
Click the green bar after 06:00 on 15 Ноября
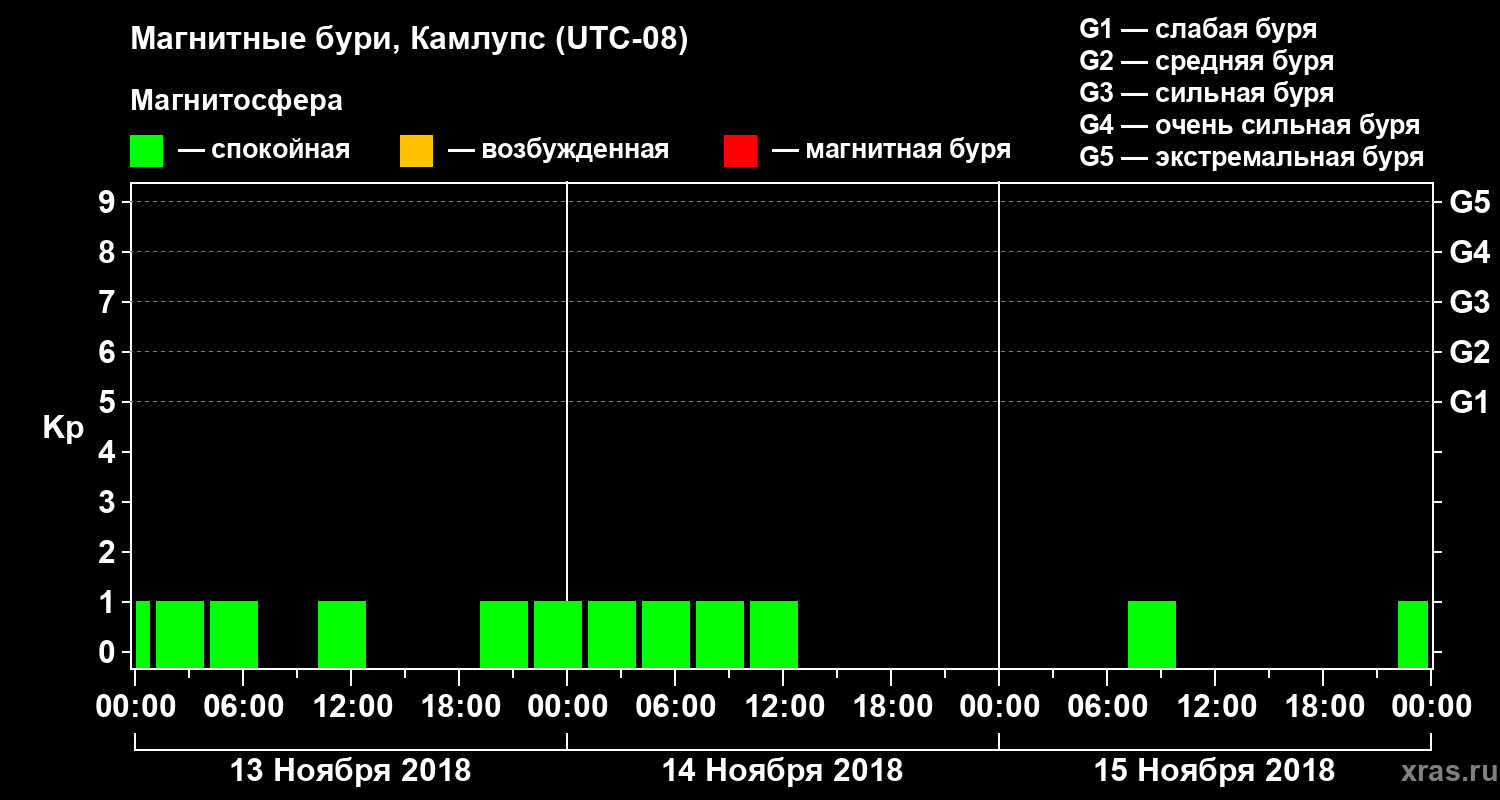pos(1152,634)
